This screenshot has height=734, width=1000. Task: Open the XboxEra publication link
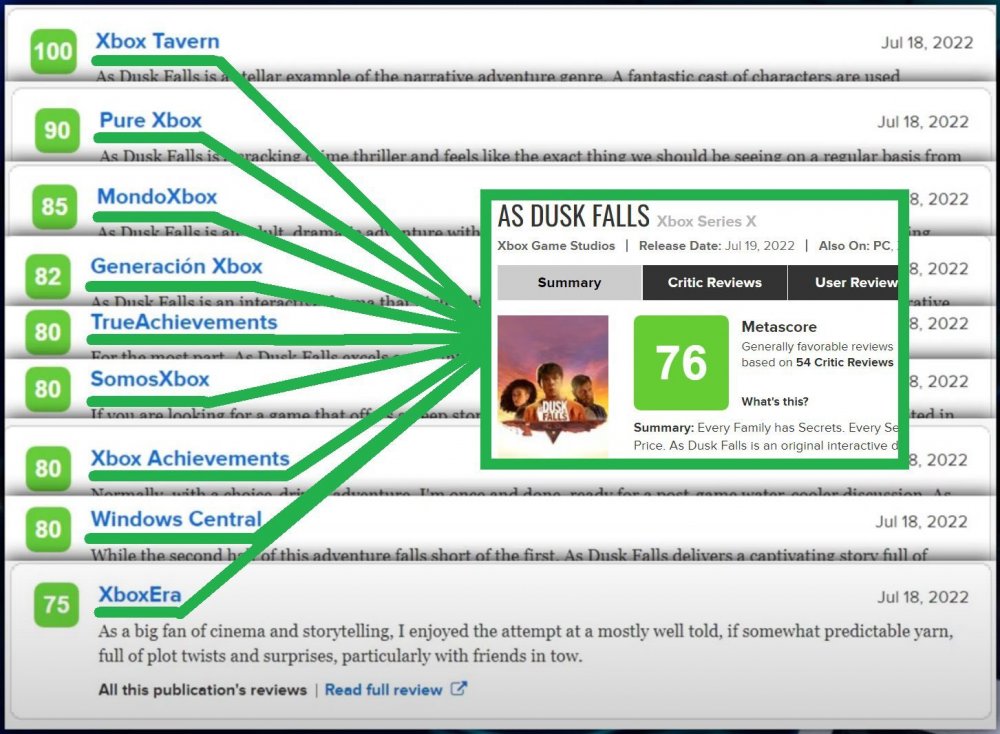(x=140, y=596)
